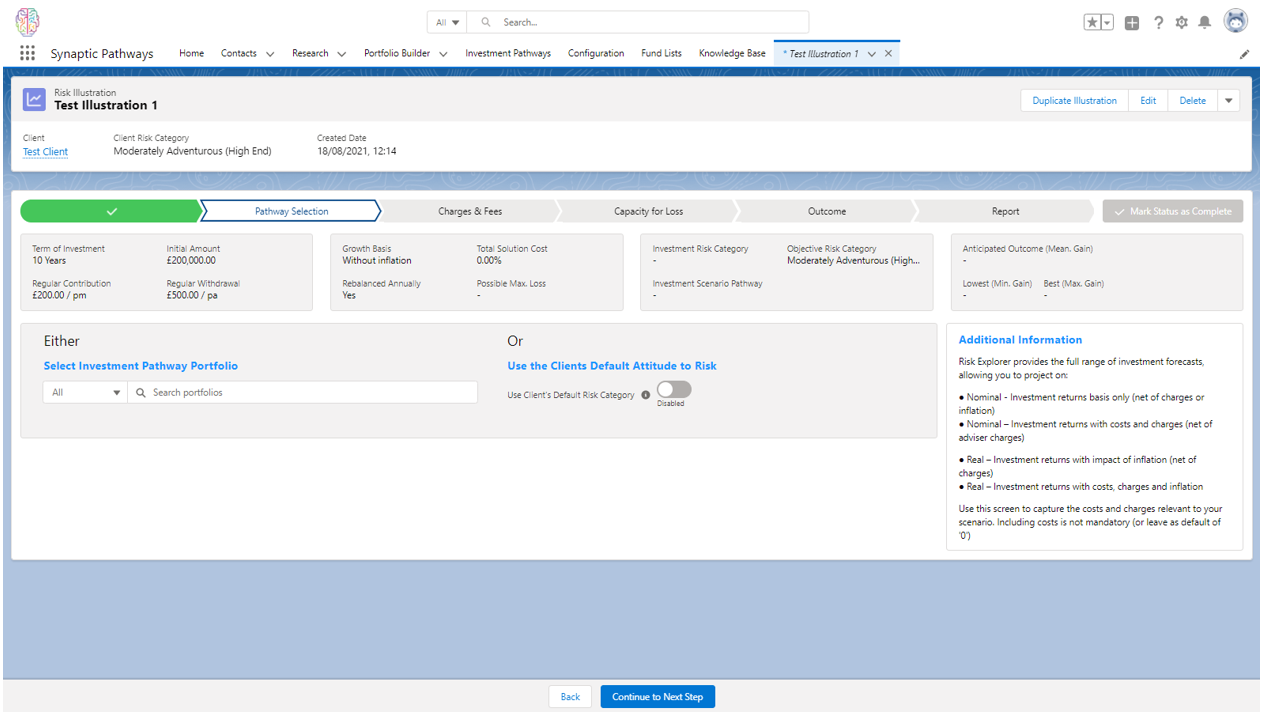
Task: Click Continue to Next Step button
Action: tap(658, 697)
